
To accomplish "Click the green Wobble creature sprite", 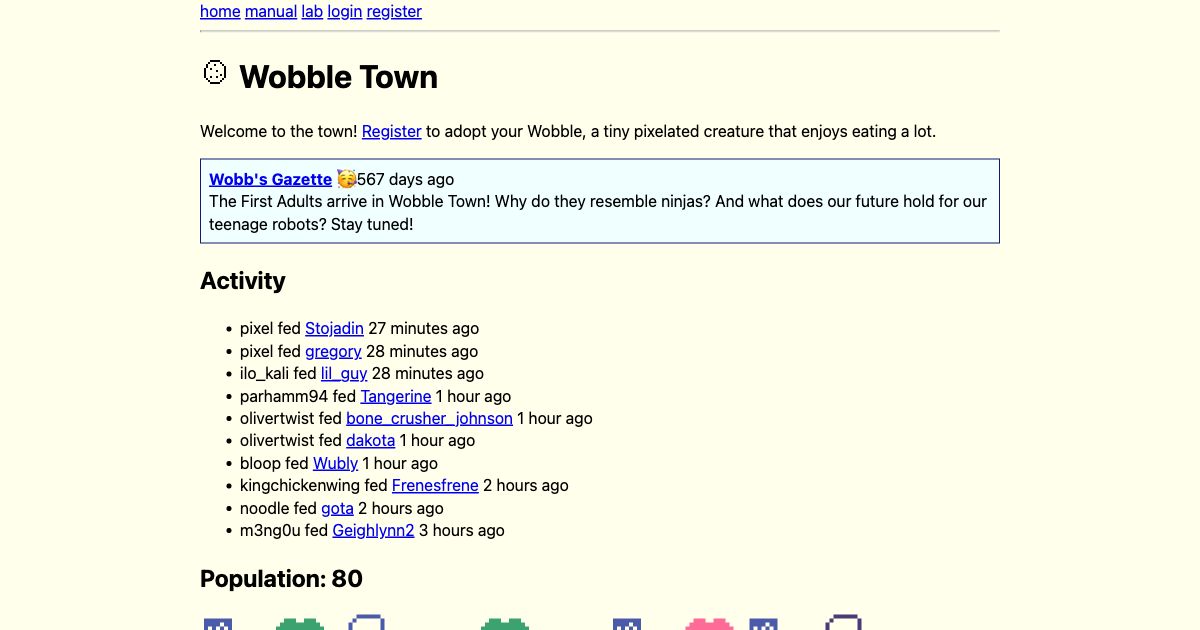I will click(x=301, y=623).
